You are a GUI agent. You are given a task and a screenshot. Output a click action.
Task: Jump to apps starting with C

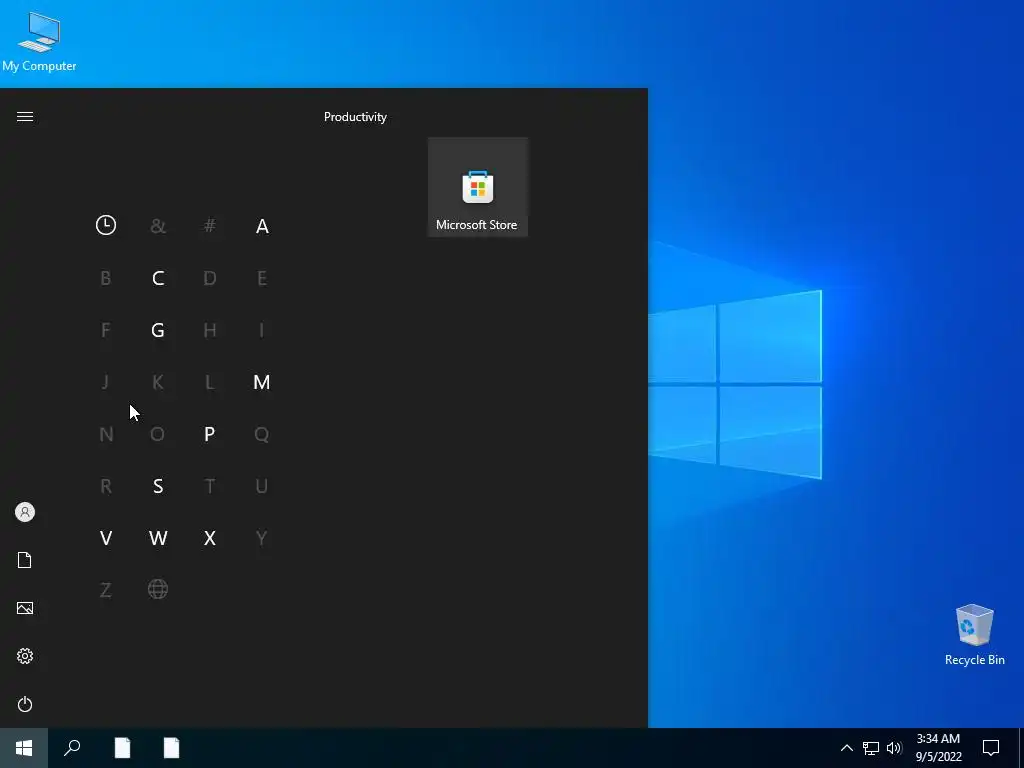click(x=157, y=278)
